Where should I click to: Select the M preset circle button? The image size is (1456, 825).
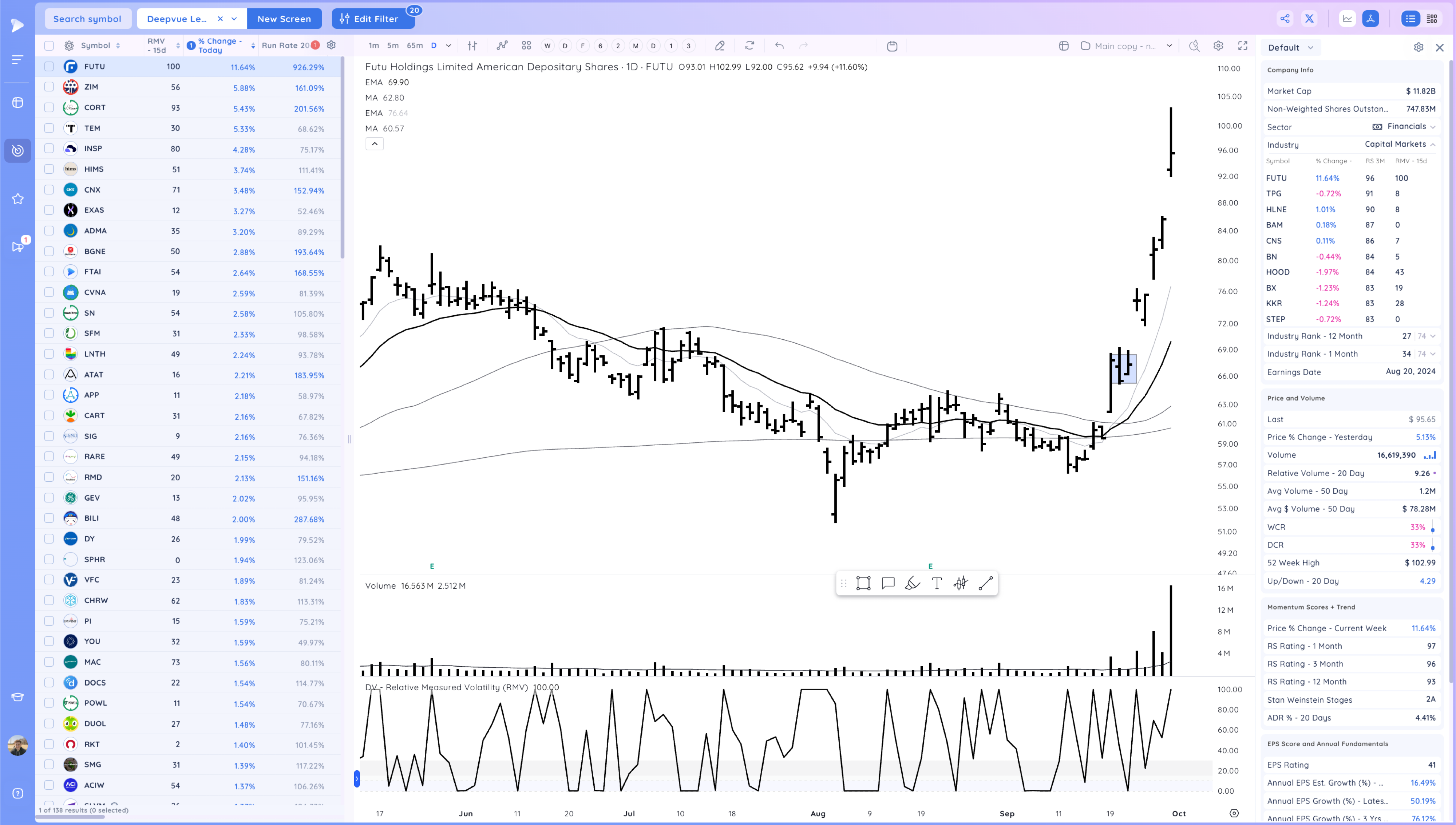click(636, 46)
